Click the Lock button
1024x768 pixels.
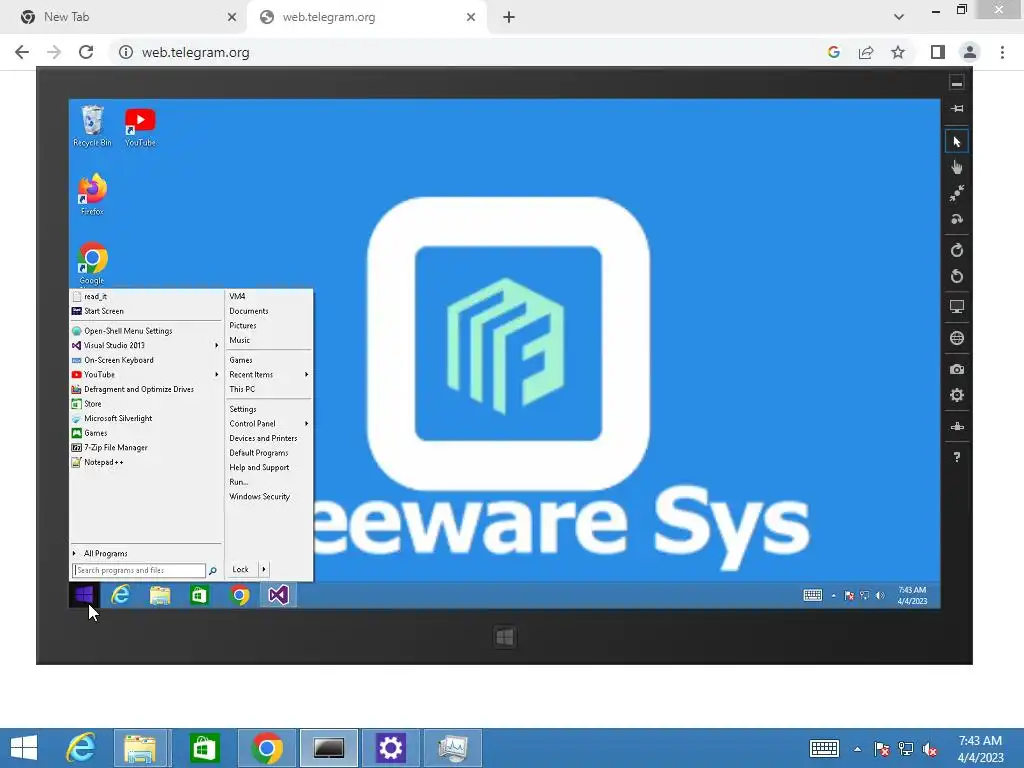point(240,569)
